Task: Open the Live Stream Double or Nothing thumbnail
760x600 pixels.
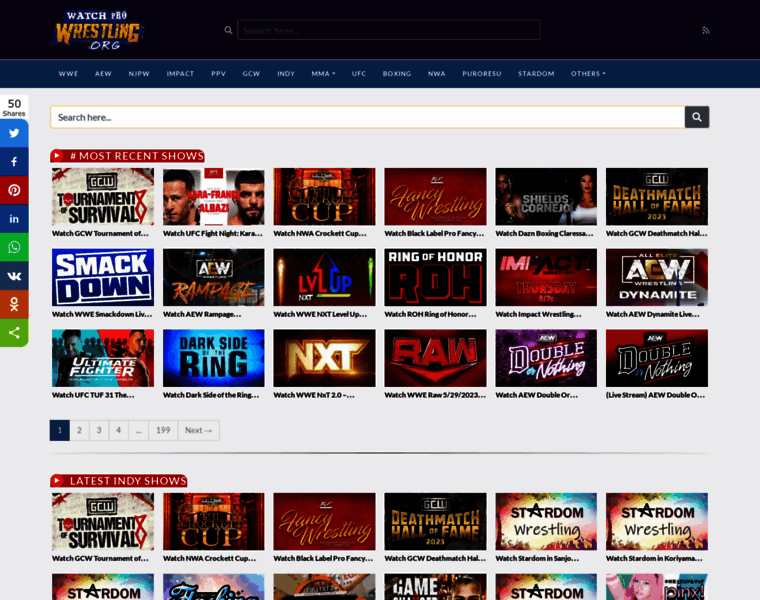Action: pyautogui.click(x=657, y=358)
